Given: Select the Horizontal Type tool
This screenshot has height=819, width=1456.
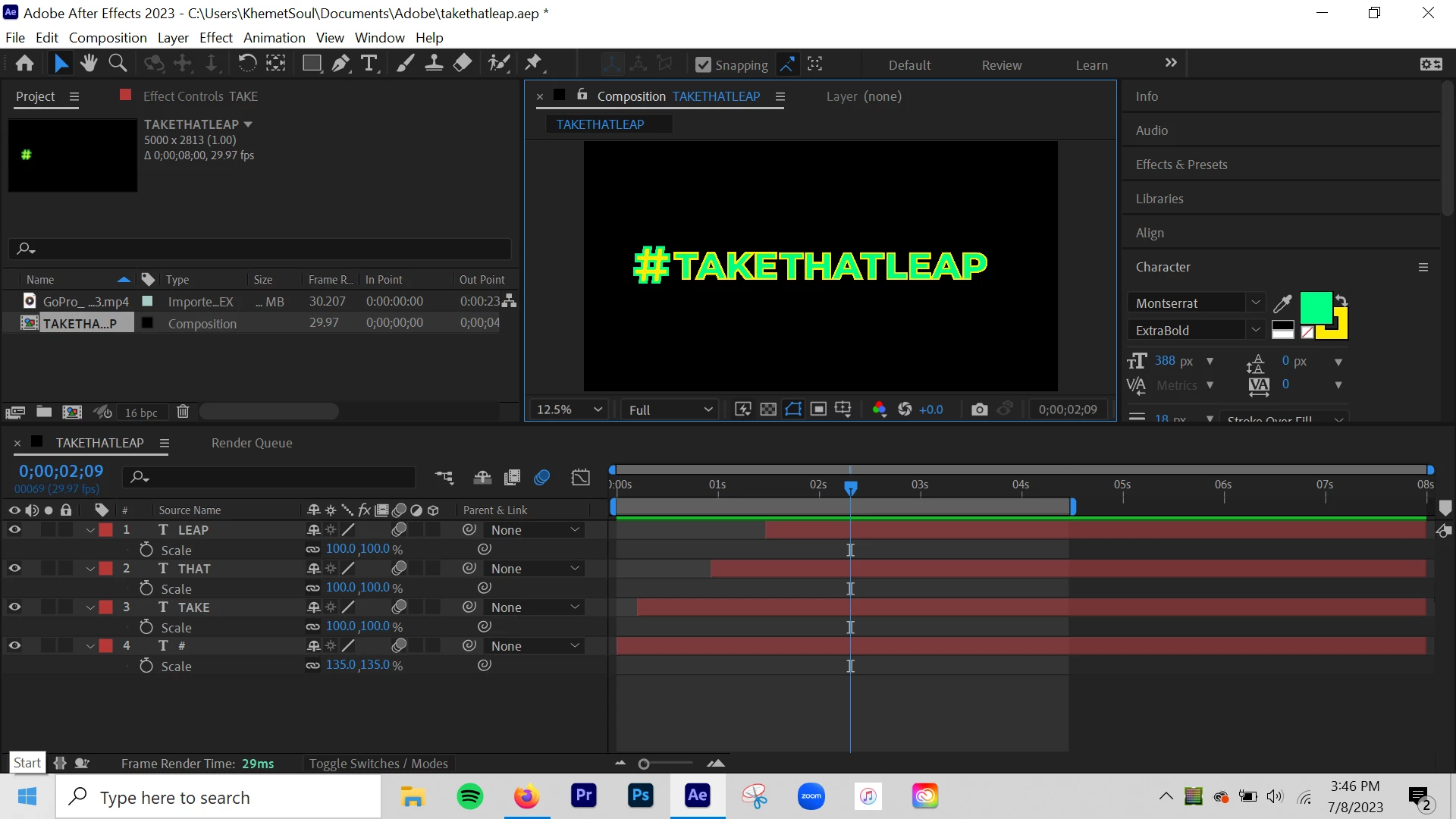Looking at the screenshot, I should click(369, 64).
